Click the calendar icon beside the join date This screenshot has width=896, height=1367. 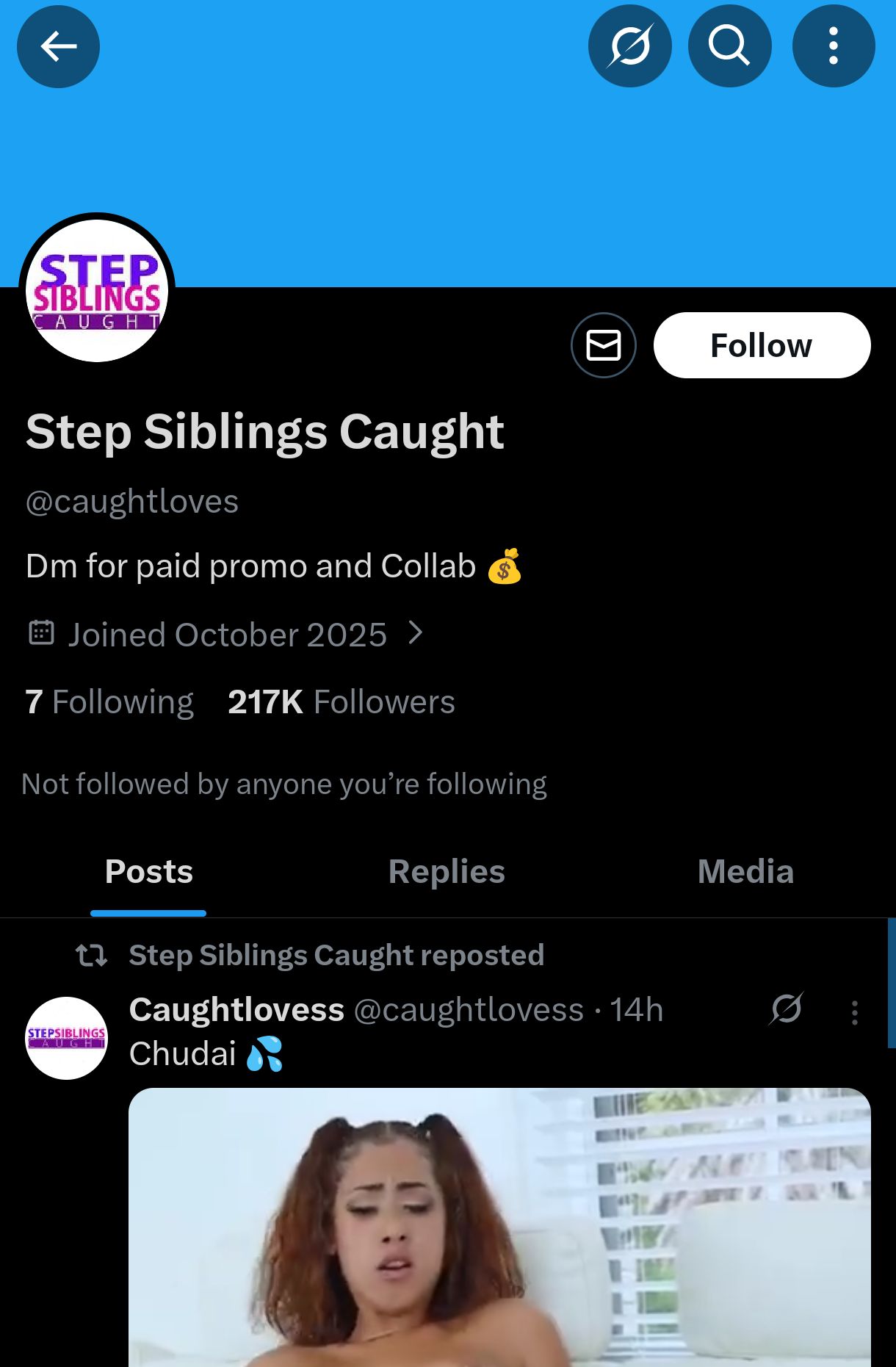[x=41, y=632]
